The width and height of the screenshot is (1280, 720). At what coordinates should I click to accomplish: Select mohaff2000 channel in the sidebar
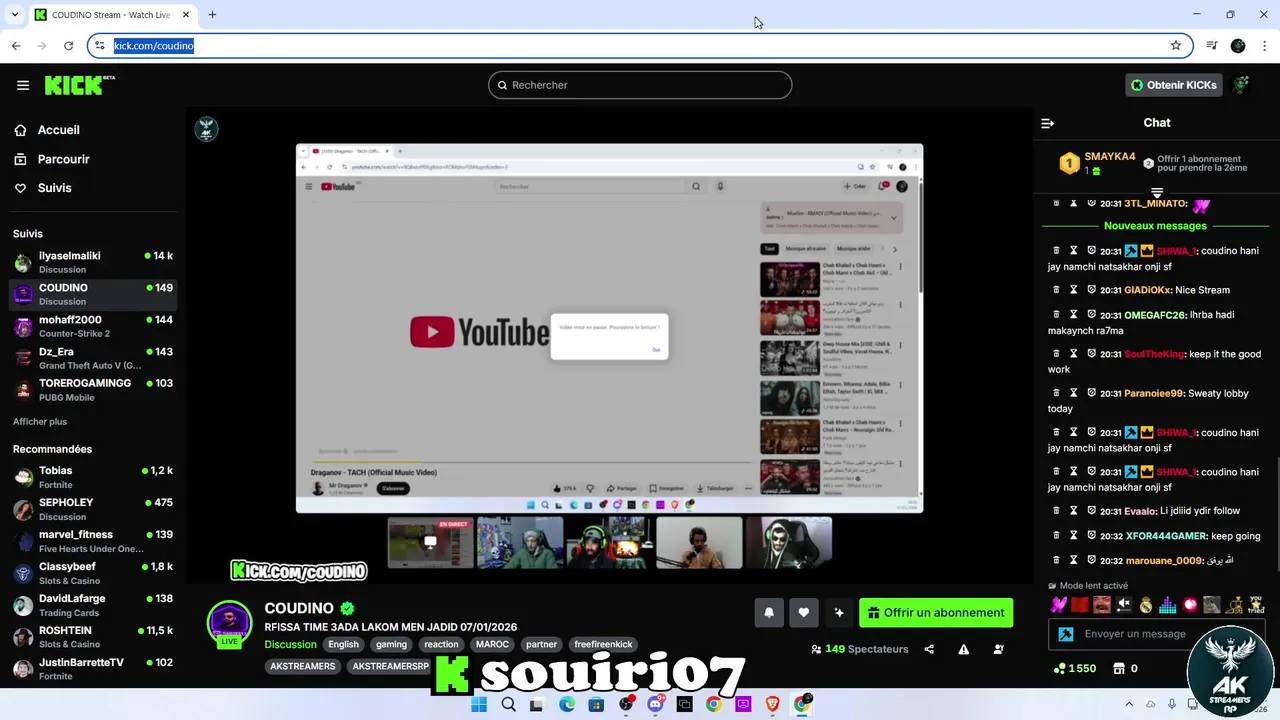tap(94, 326)
